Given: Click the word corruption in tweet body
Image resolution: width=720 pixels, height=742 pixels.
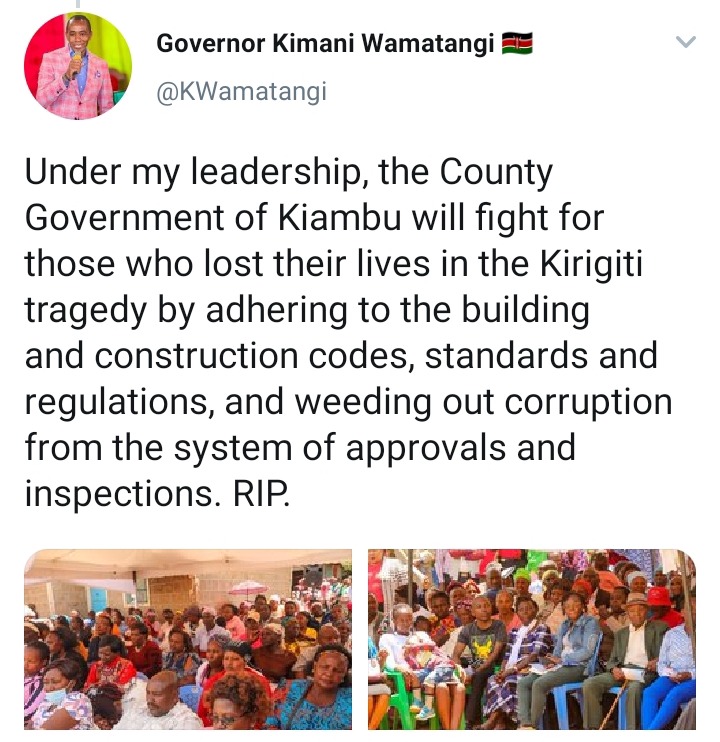Looking at the screenshot, I should point(588,403).
